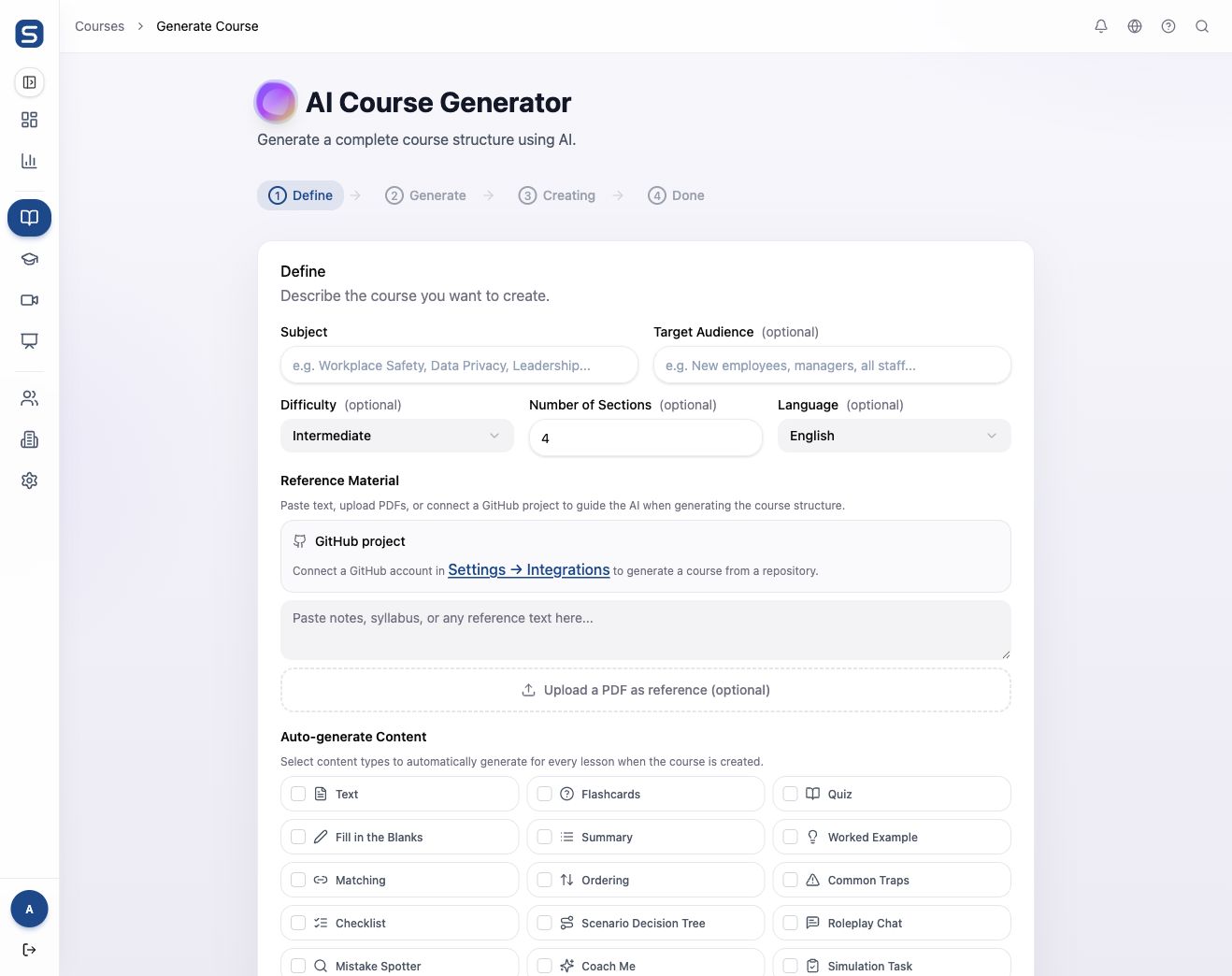Focus the reference text paste area
1232x976 pixels.
tap(646, 630)
